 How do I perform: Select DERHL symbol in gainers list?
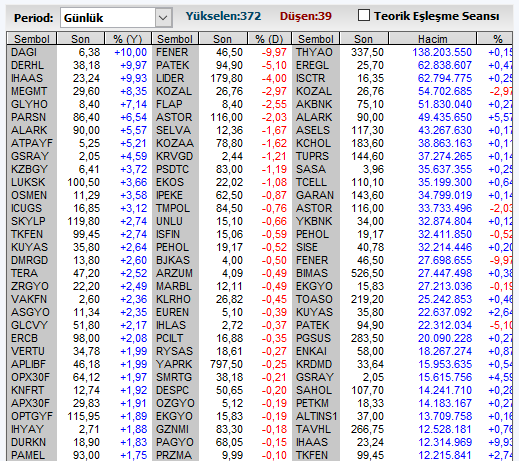(27, 65)
